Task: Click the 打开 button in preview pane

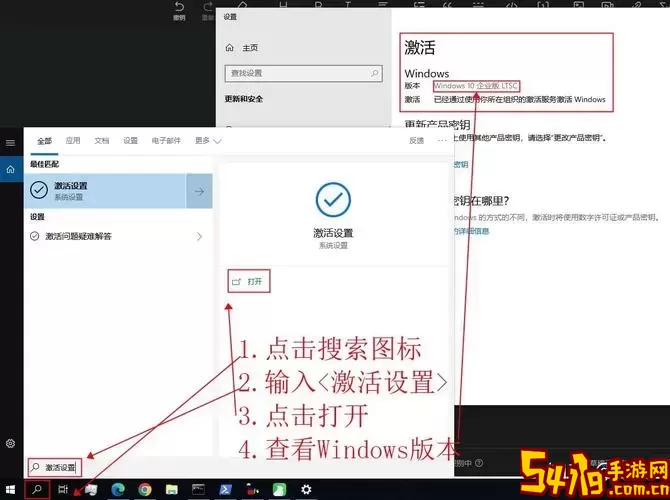Action: pos(249,281)
